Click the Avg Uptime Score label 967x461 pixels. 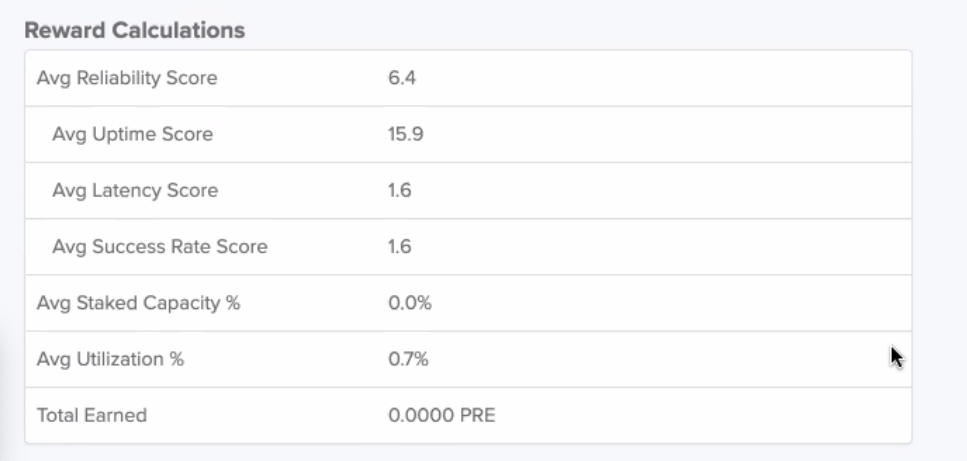[x=132, y=134]
